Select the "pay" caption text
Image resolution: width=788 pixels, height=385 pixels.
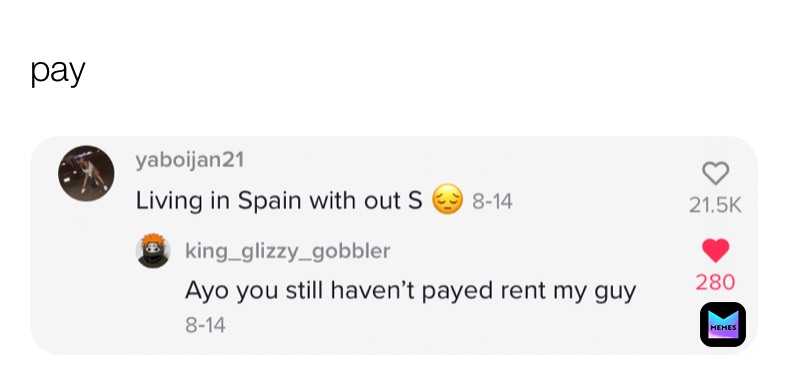click(x=58, y=72)
